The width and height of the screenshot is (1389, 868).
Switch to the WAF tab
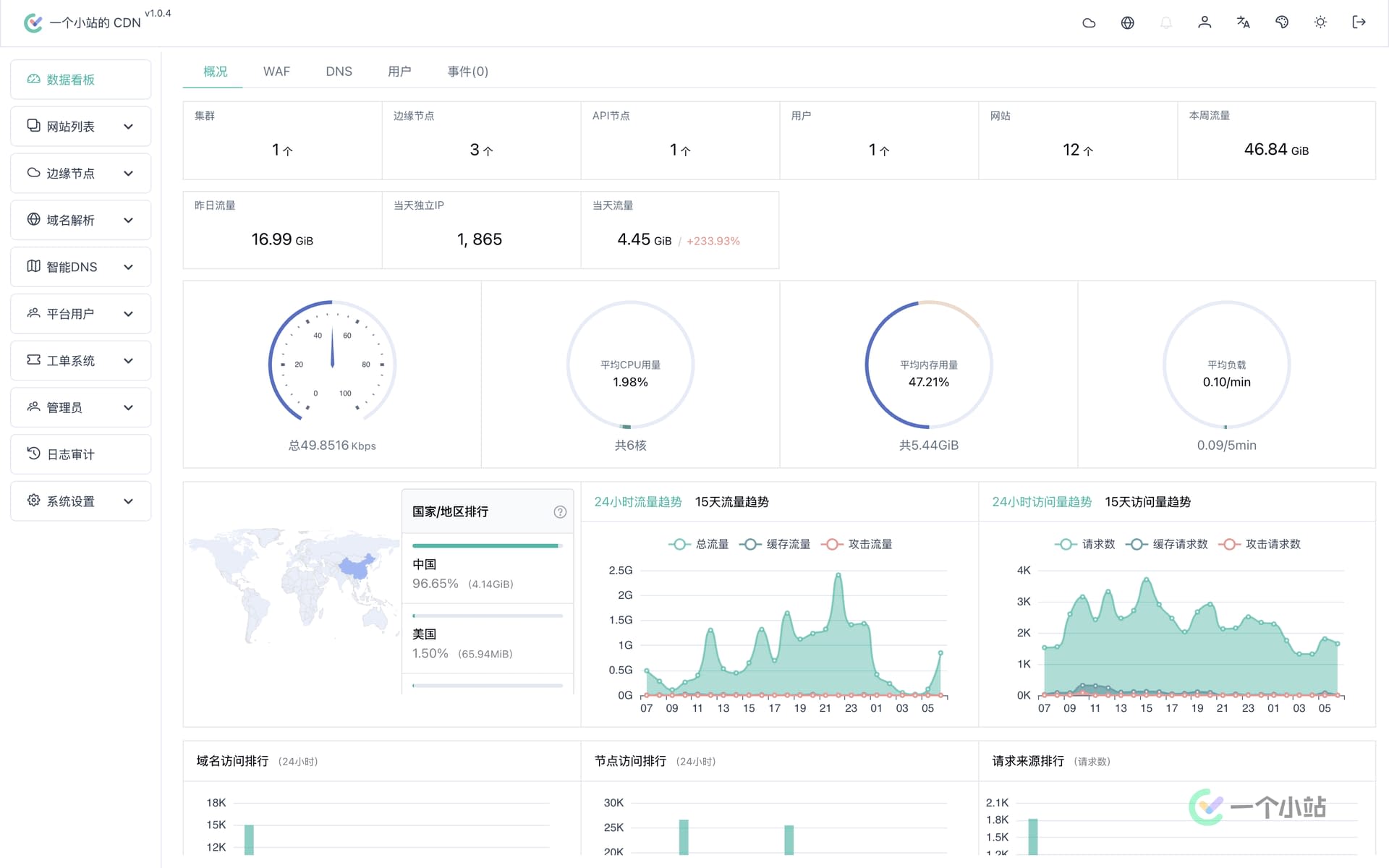point(276,71)
